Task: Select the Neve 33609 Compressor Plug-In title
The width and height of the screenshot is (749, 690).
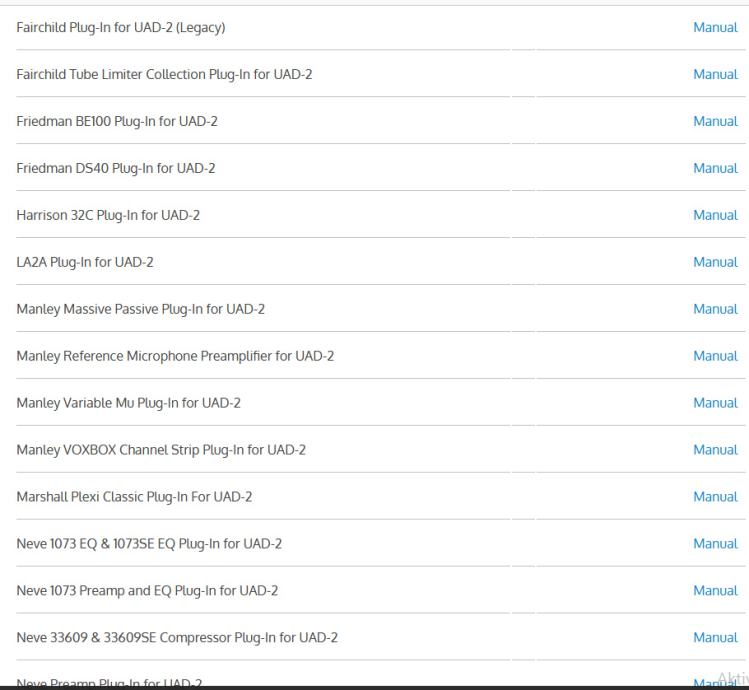Action: 176,638
